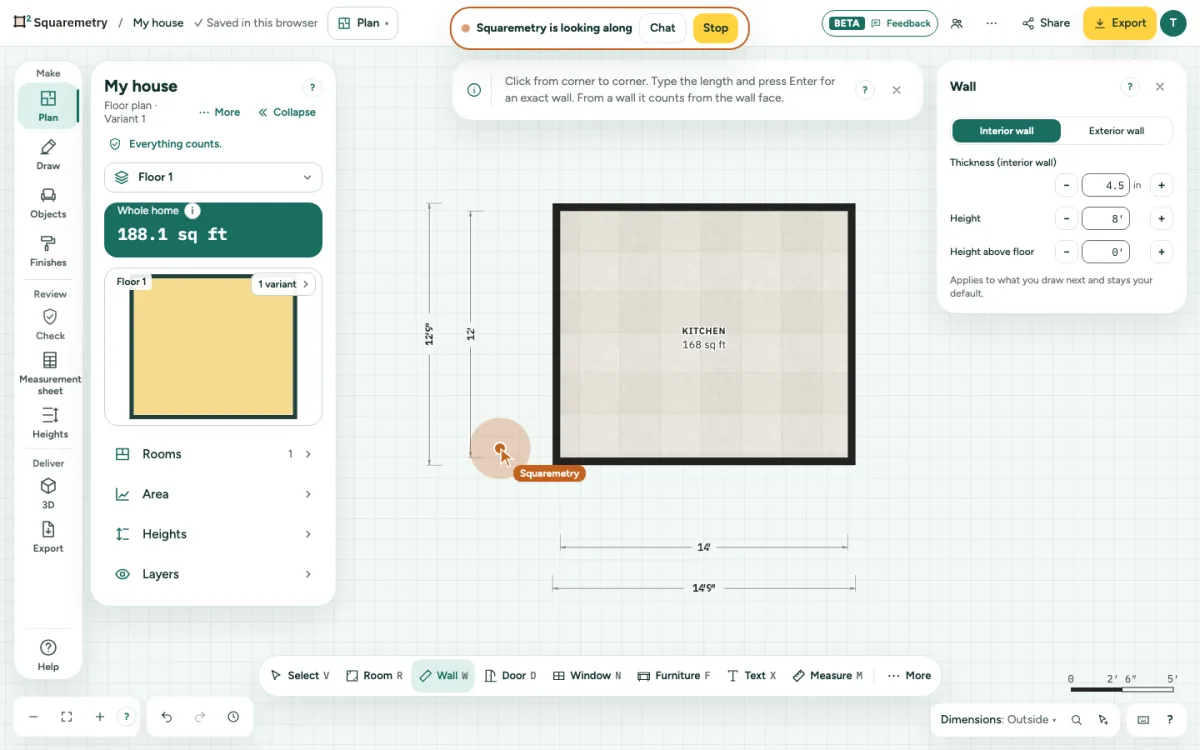
Task: Open the More menu under My house
Action: coord(220,112)
